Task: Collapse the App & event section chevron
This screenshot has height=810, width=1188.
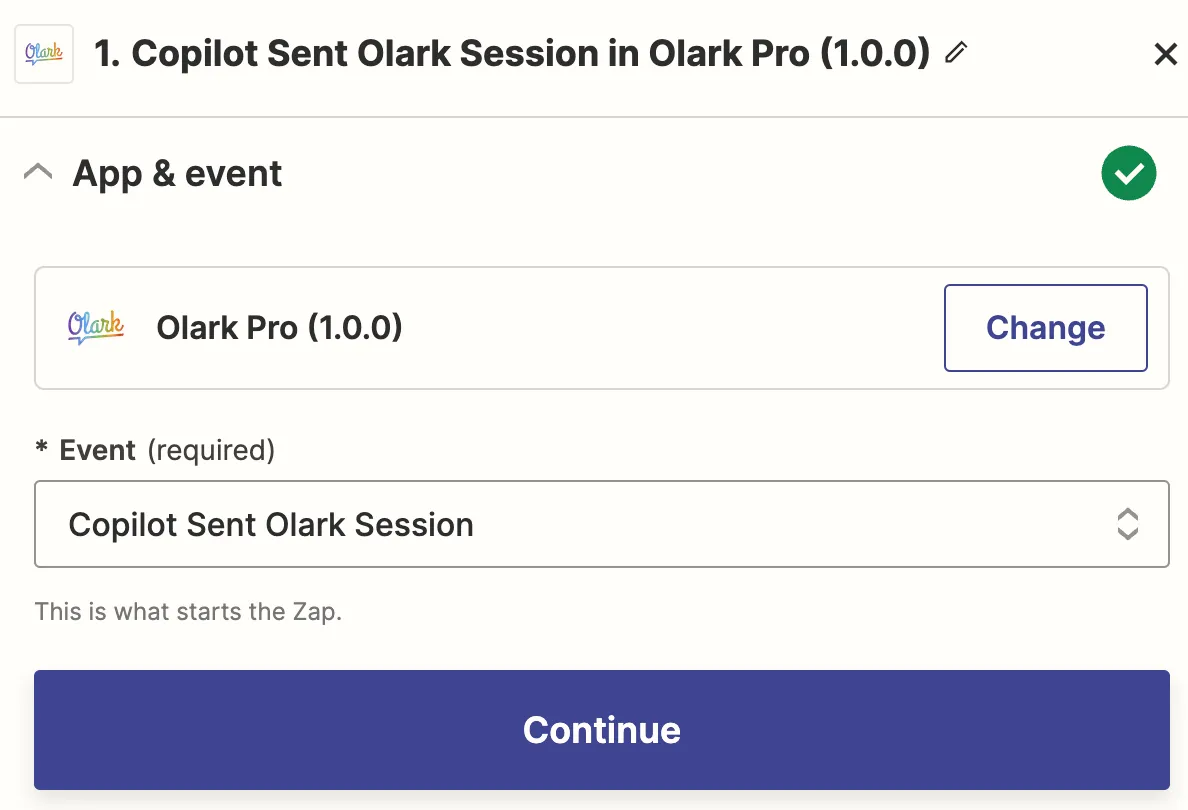Action: (x=38, y=172)
